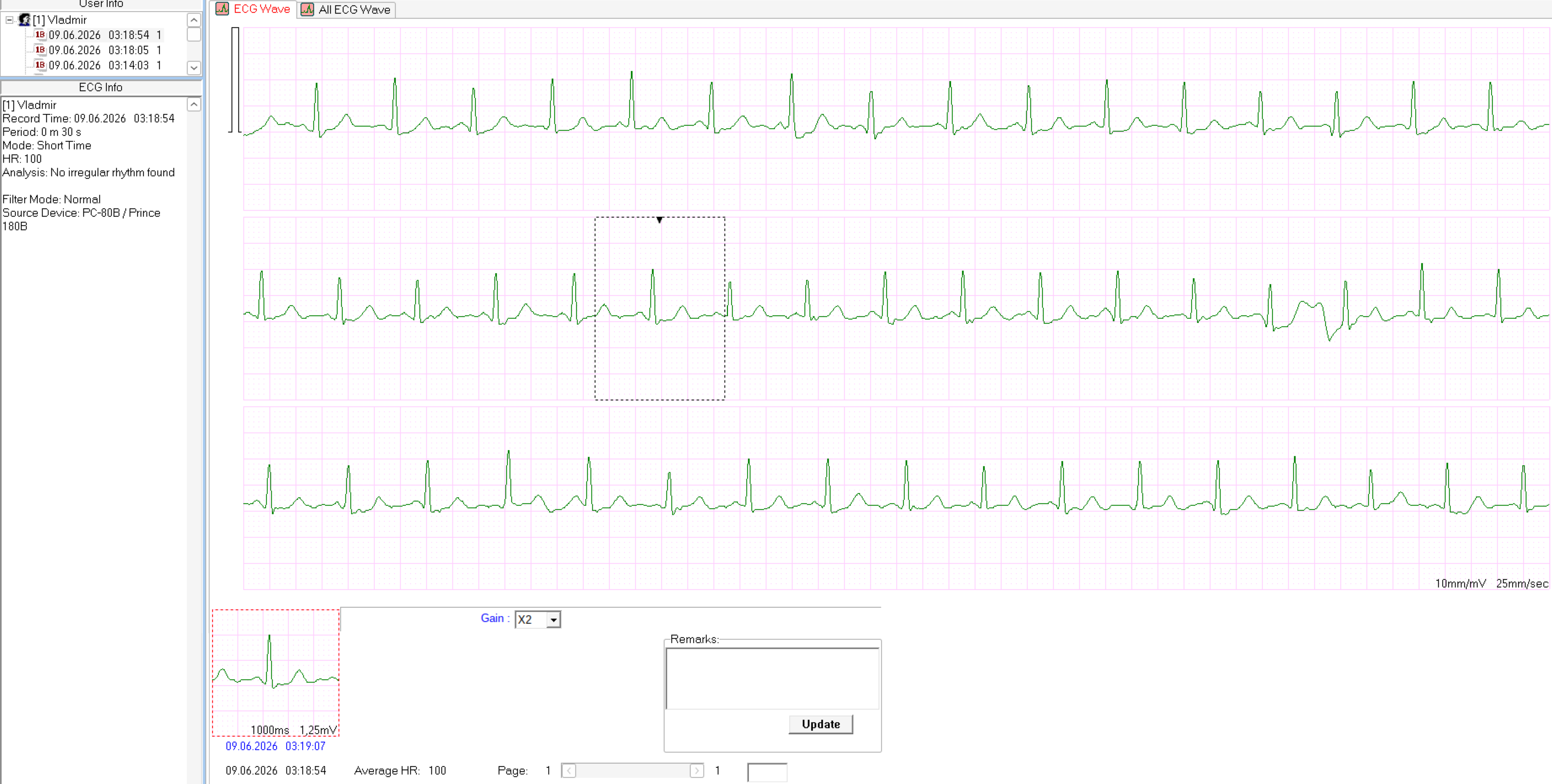Click the zoomed beat preview thumbnail

coord(276,672)
